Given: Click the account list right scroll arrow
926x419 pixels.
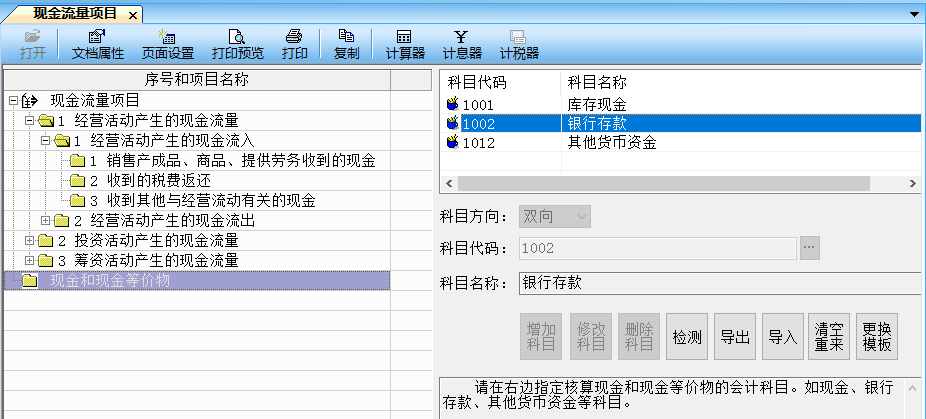Looking at the screenshot, I should pyautogui.click(x=913, y=184).
